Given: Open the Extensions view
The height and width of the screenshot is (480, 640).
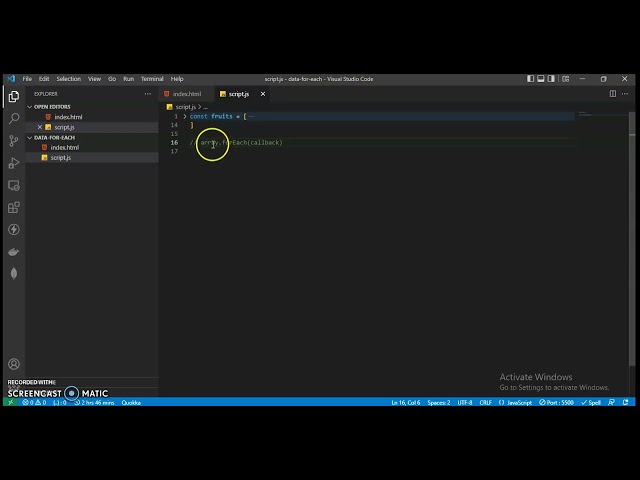Looking at the screenshot, I should click(x=14, y=207).
